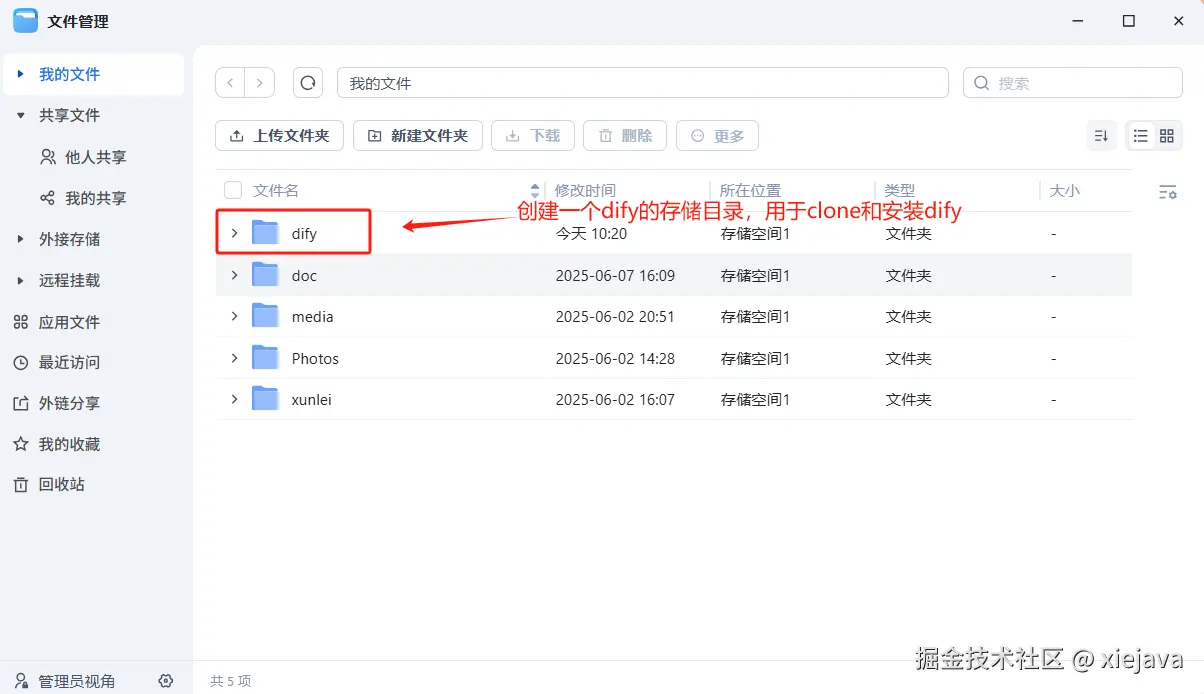Switch to grid view layout
The image size is (1204, 694).
coord(1167,136)
